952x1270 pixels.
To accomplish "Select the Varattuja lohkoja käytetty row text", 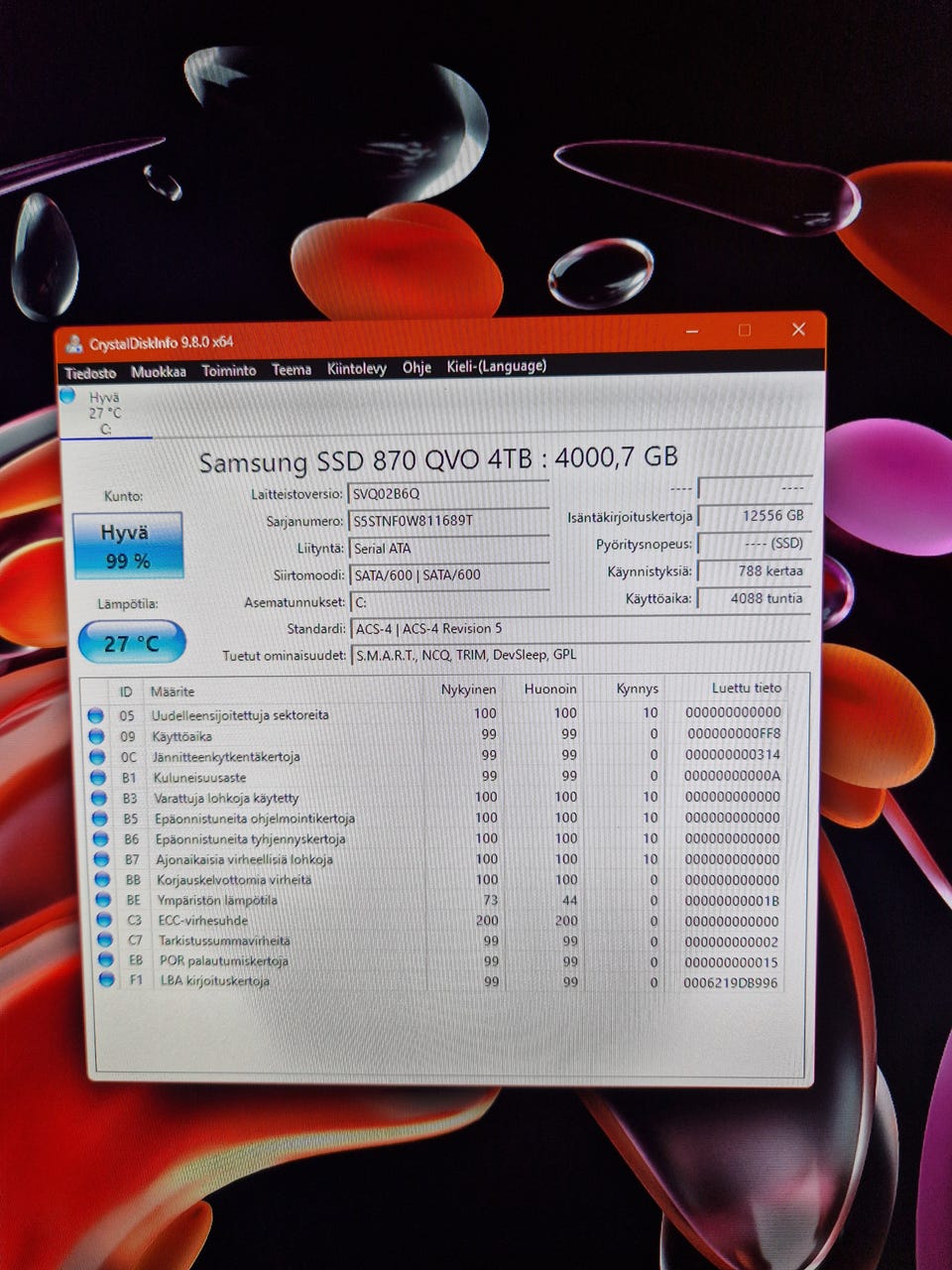I will pyautogui.click(x=226, y=798).
